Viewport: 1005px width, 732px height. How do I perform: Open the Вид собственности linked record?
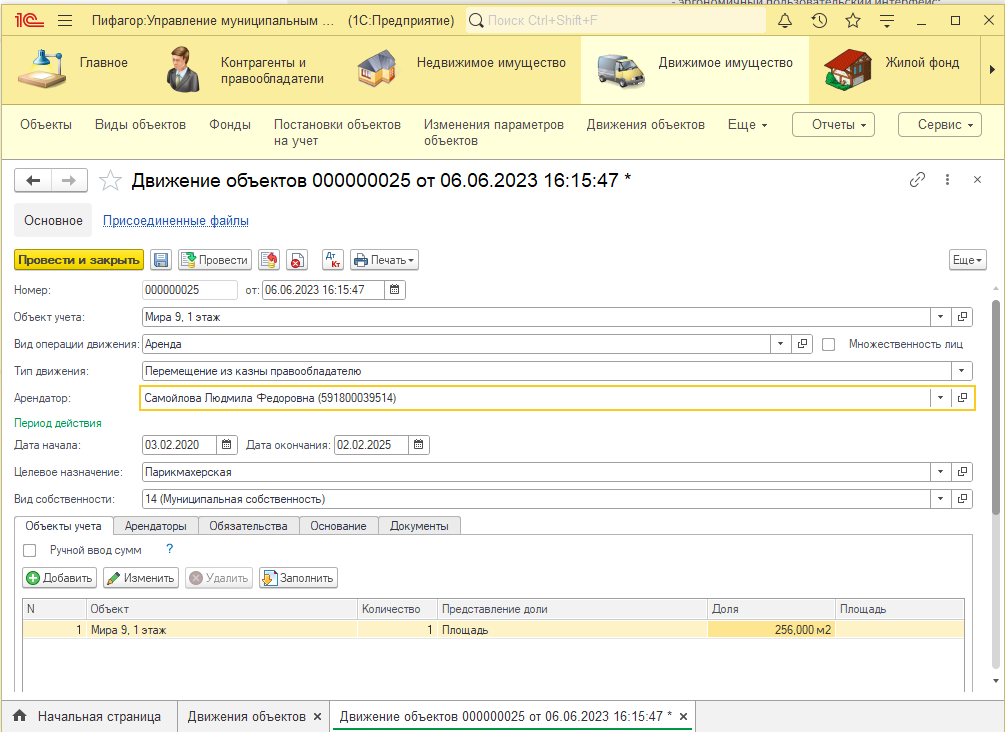(962, 499)
